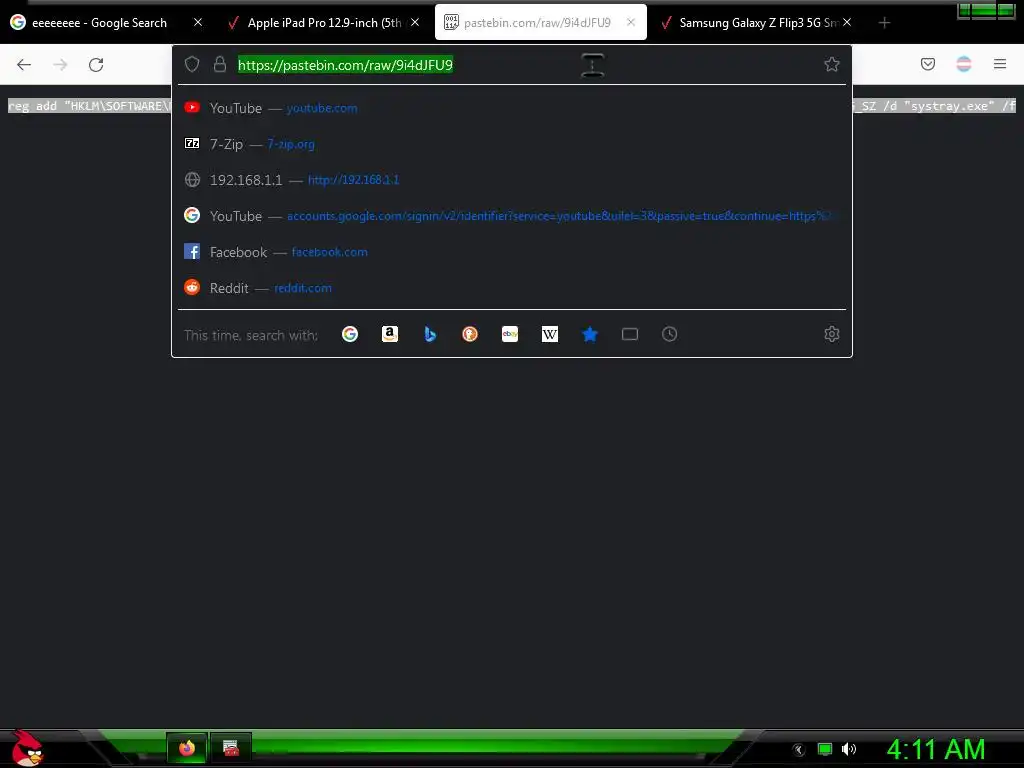This screenshot has width=1024, height=768.
Task: Click the padlock site info icon
Action: [220, 64]
